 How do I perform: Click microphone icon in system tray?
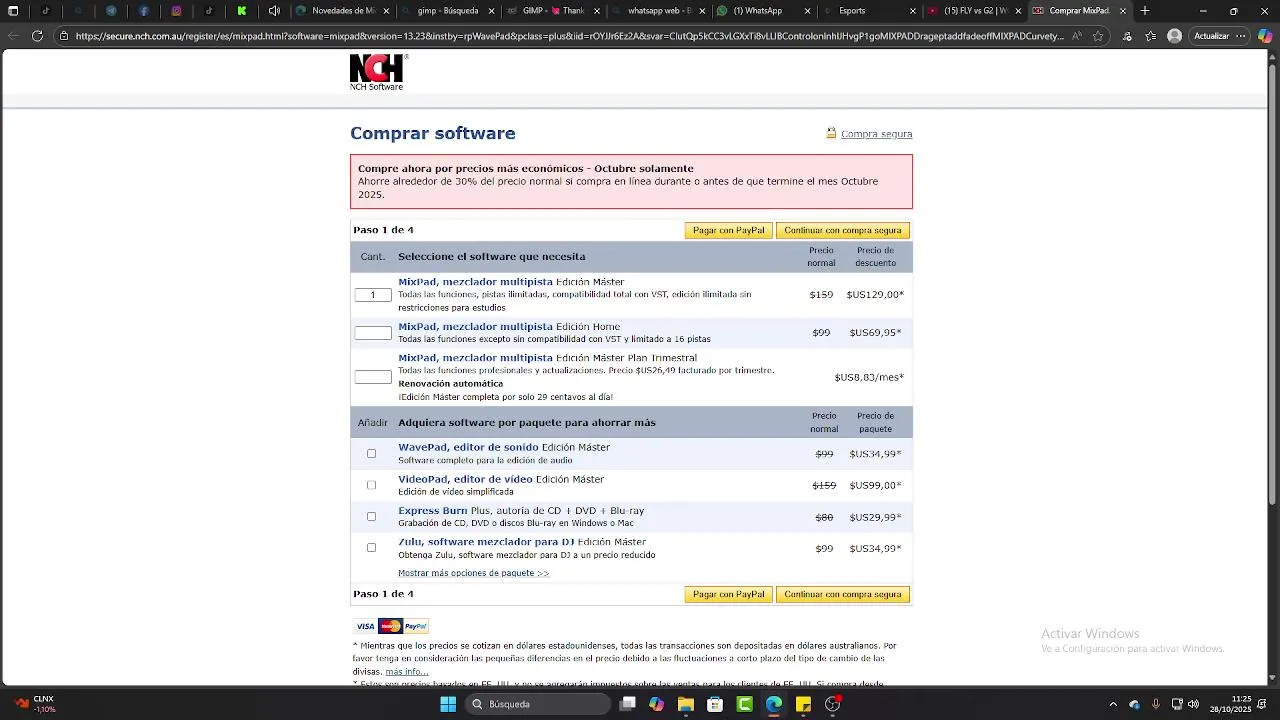1156,704
